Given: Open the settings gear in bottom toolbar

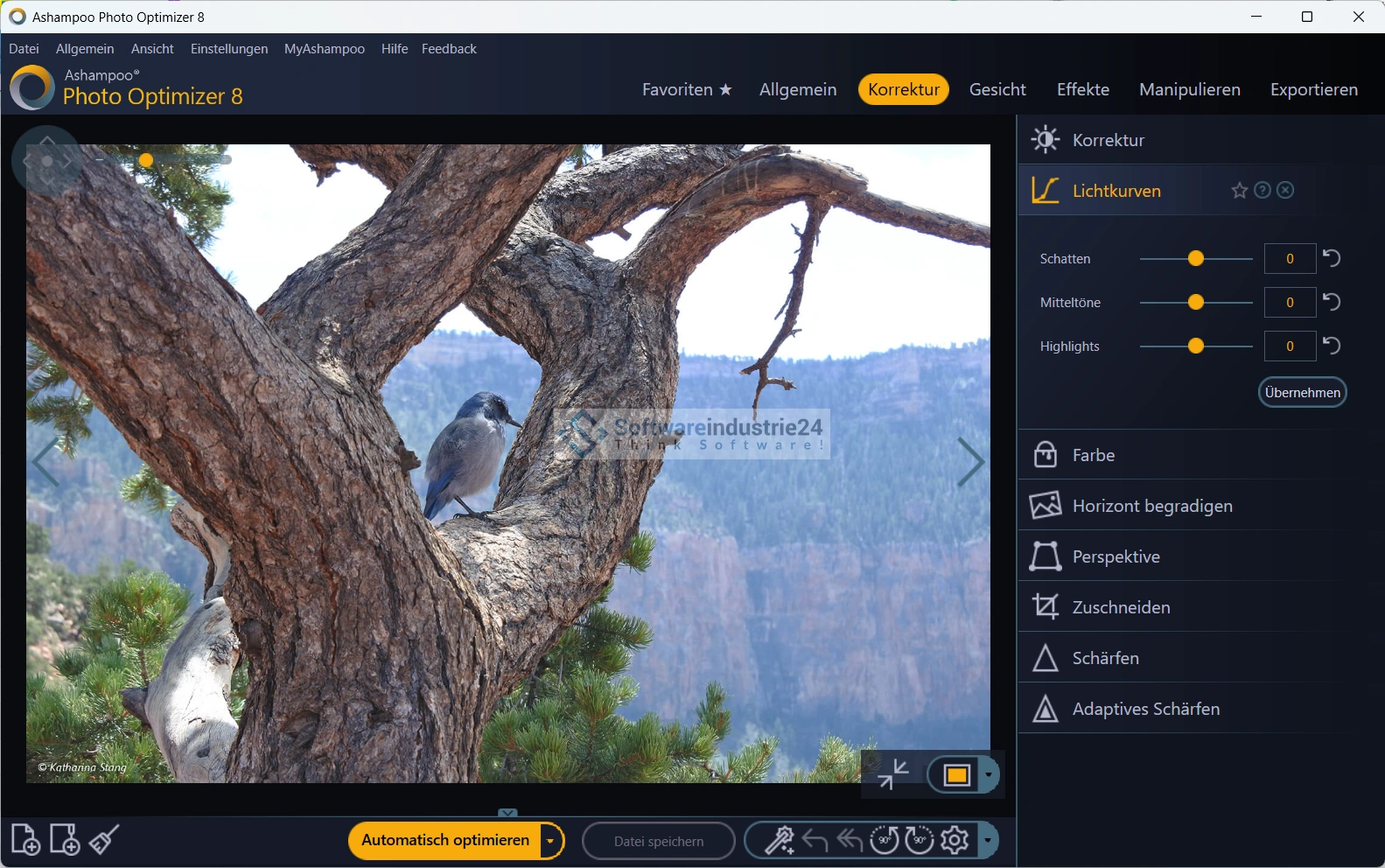Looking at the screenshot, I should [x=955, y=840].
